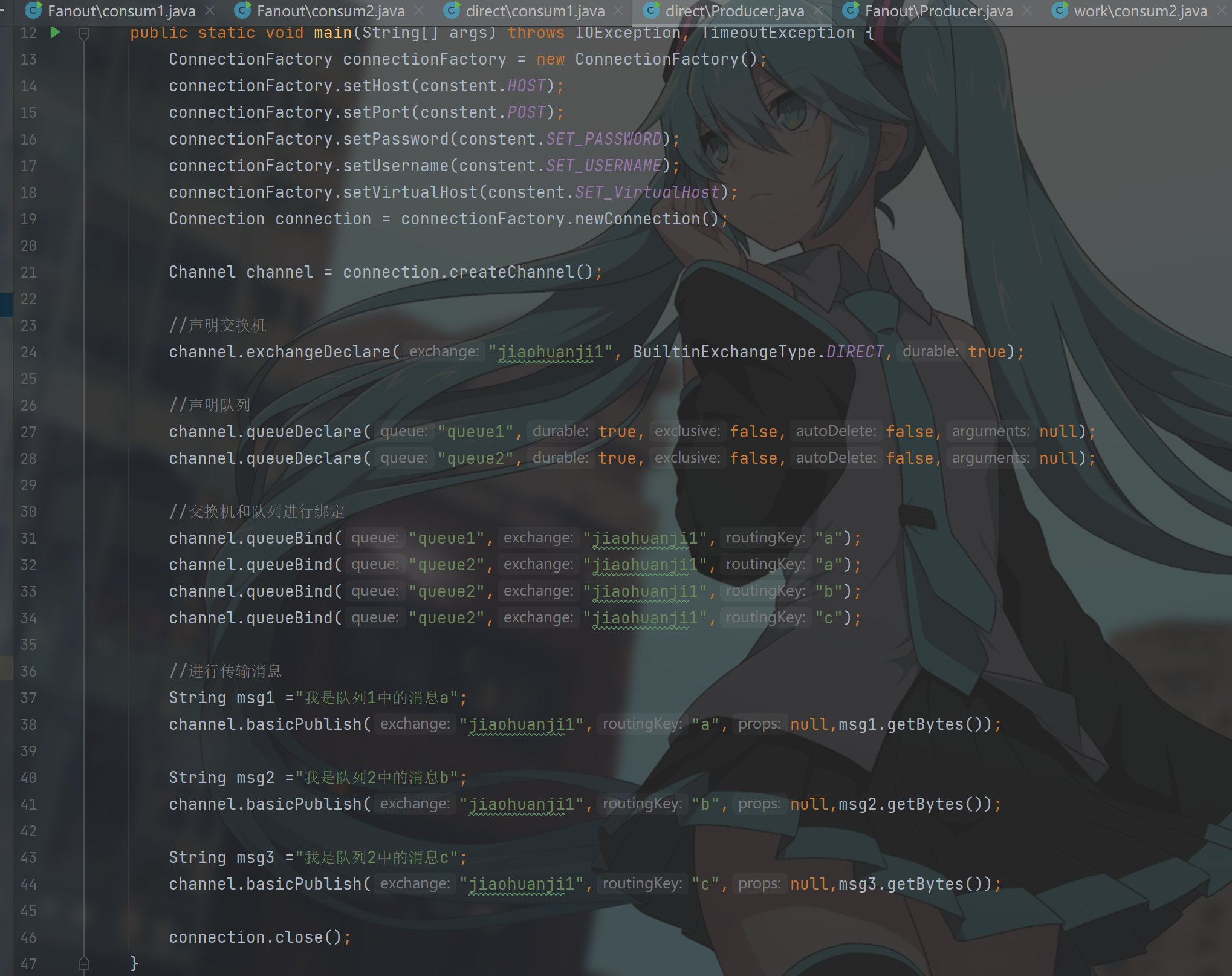Click the SET_VirtualHost constant

647,192
